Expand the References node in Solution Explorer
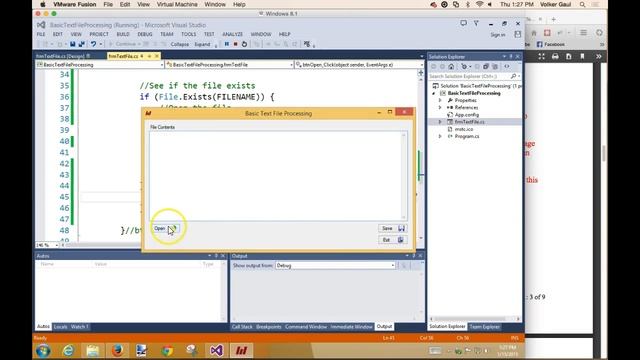This screenshot has width=640, height=360. point(440,108)
